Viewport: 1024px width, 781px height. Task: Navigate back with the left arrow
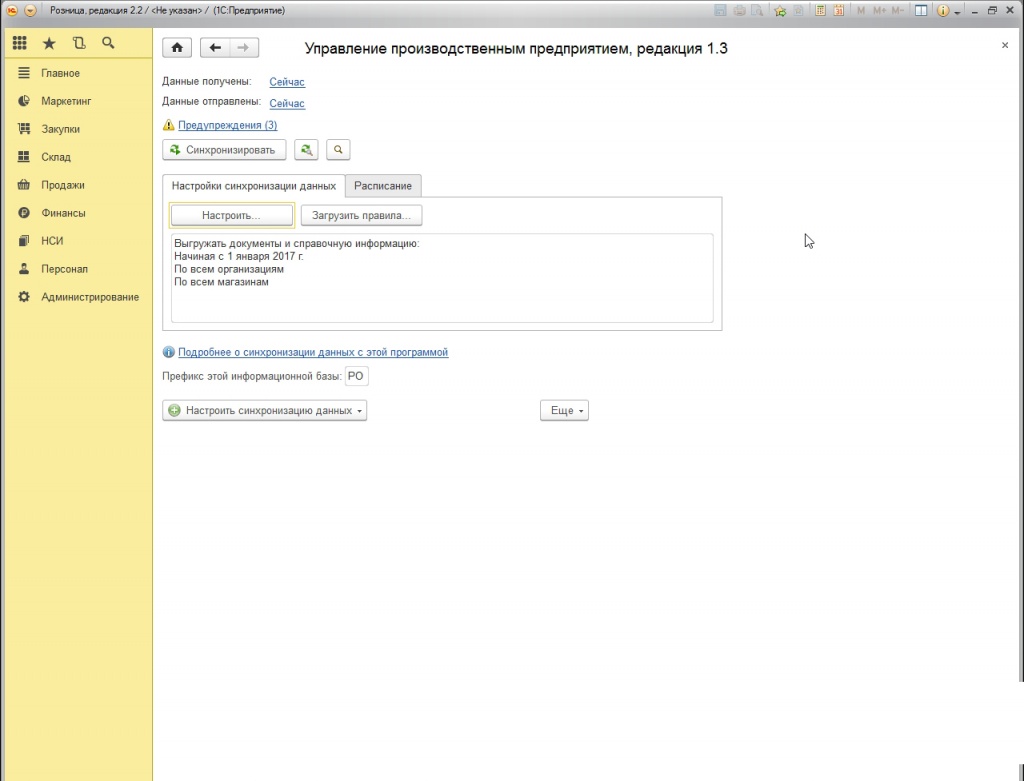click(x=215, y=48)
